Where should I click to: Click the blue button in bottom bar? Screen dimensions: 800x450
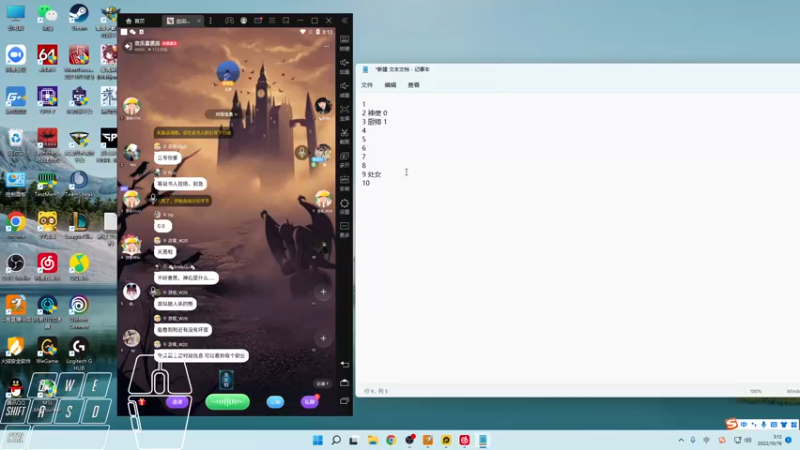tap(275, 402)
